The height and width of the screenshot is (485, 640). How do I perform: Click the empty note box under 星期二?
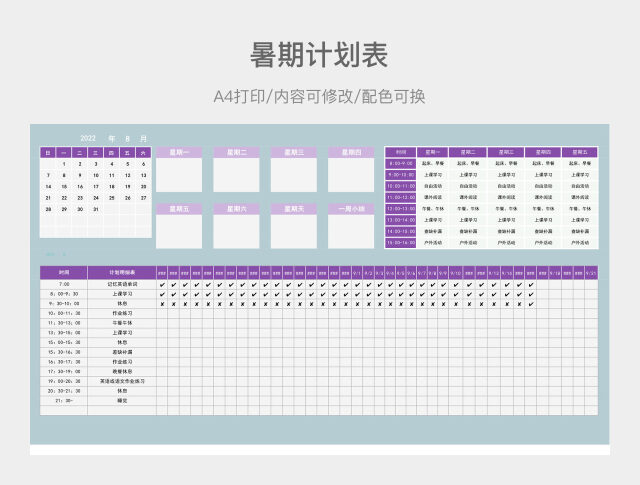[x=236, y=175]
